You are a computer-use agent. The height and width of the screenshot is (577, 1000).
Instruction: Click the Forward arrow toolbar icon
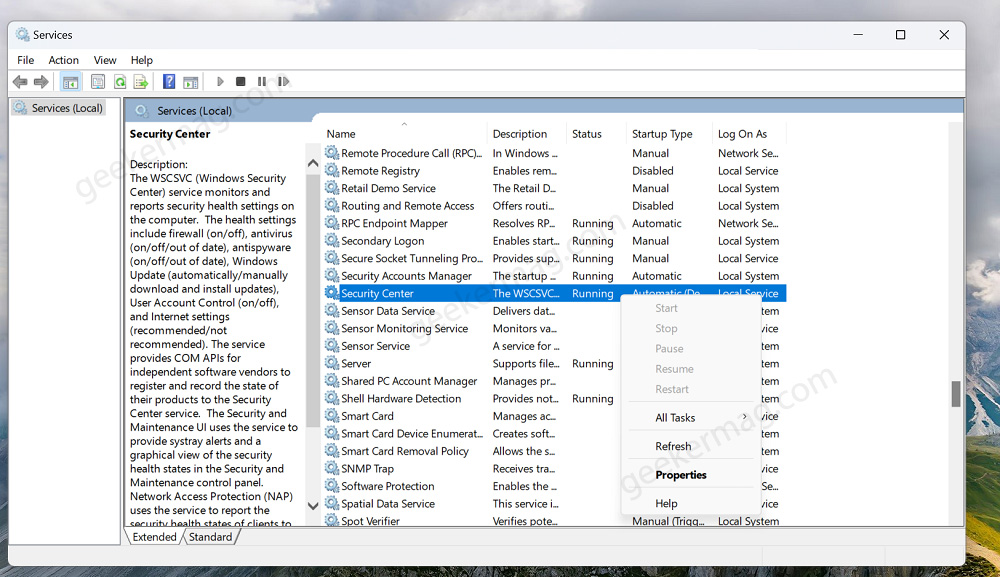[x=41, y=82]
